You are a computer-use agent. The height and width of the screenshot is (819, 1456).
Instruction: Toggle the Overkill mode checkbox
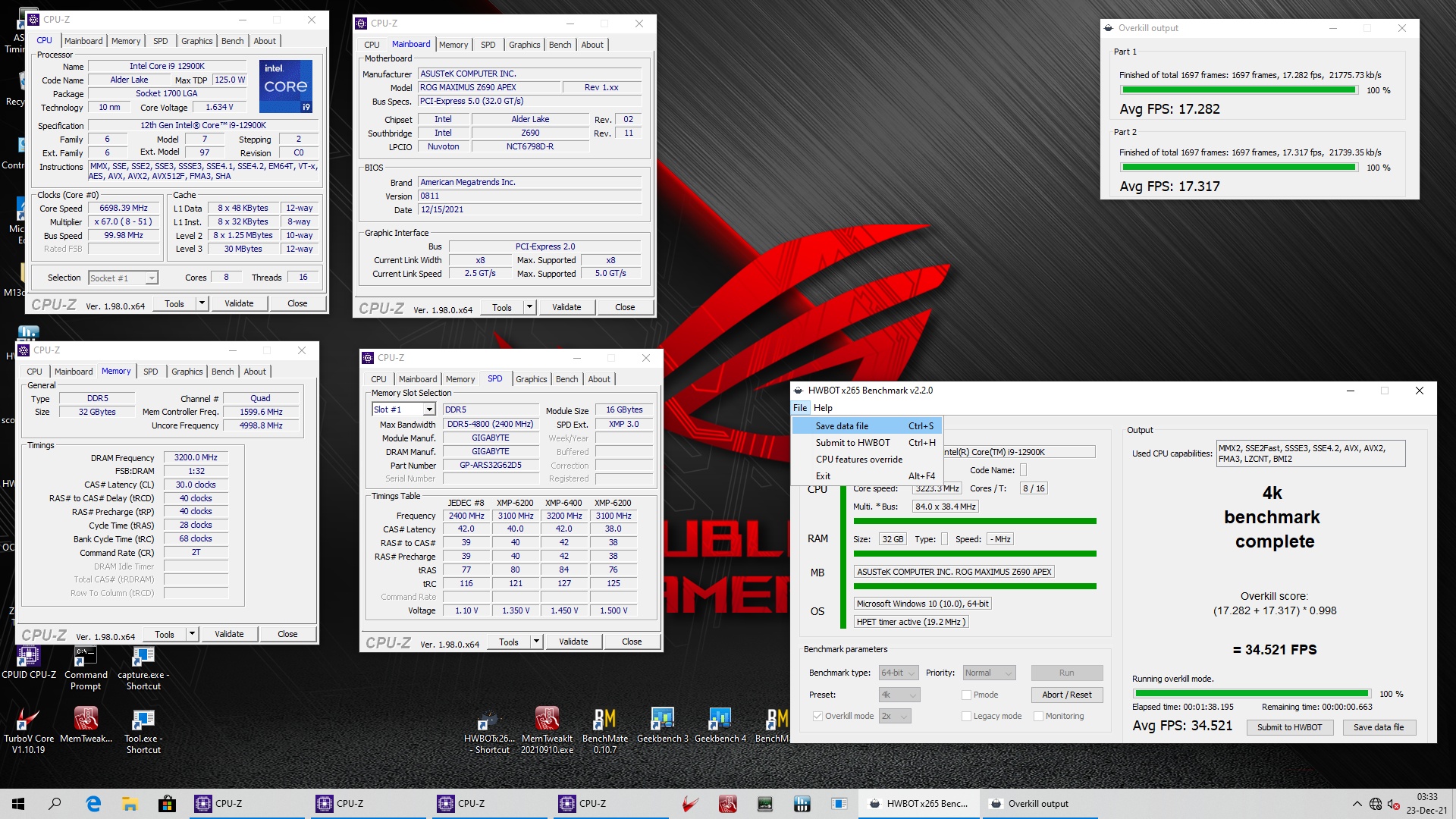pos(817,716)
